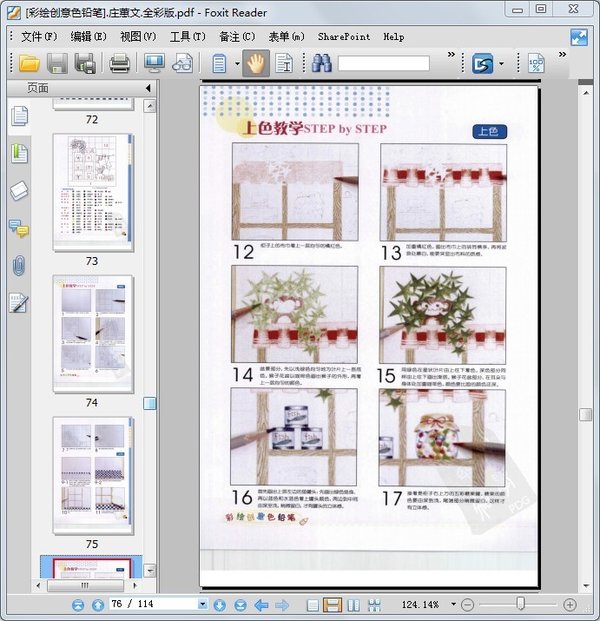
Task: Click the 上色 blue label on page
Action: click(489, 131)
